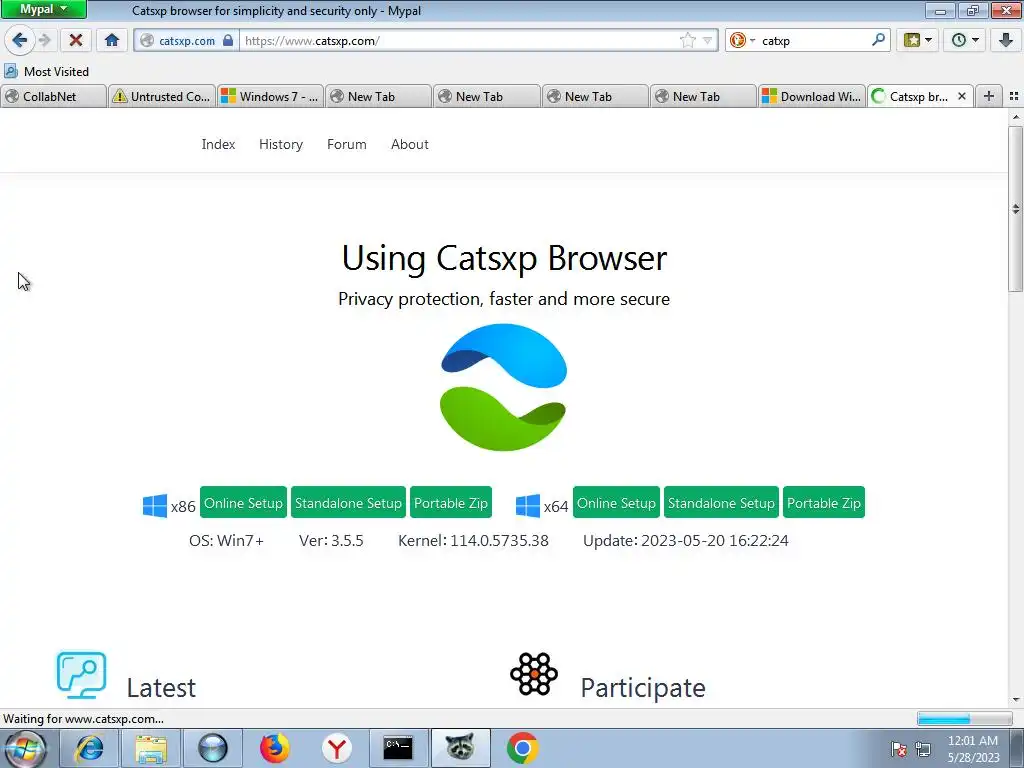Click the search magnifier icon
The width and height of the screenshot is (1024, 768).
878,40
